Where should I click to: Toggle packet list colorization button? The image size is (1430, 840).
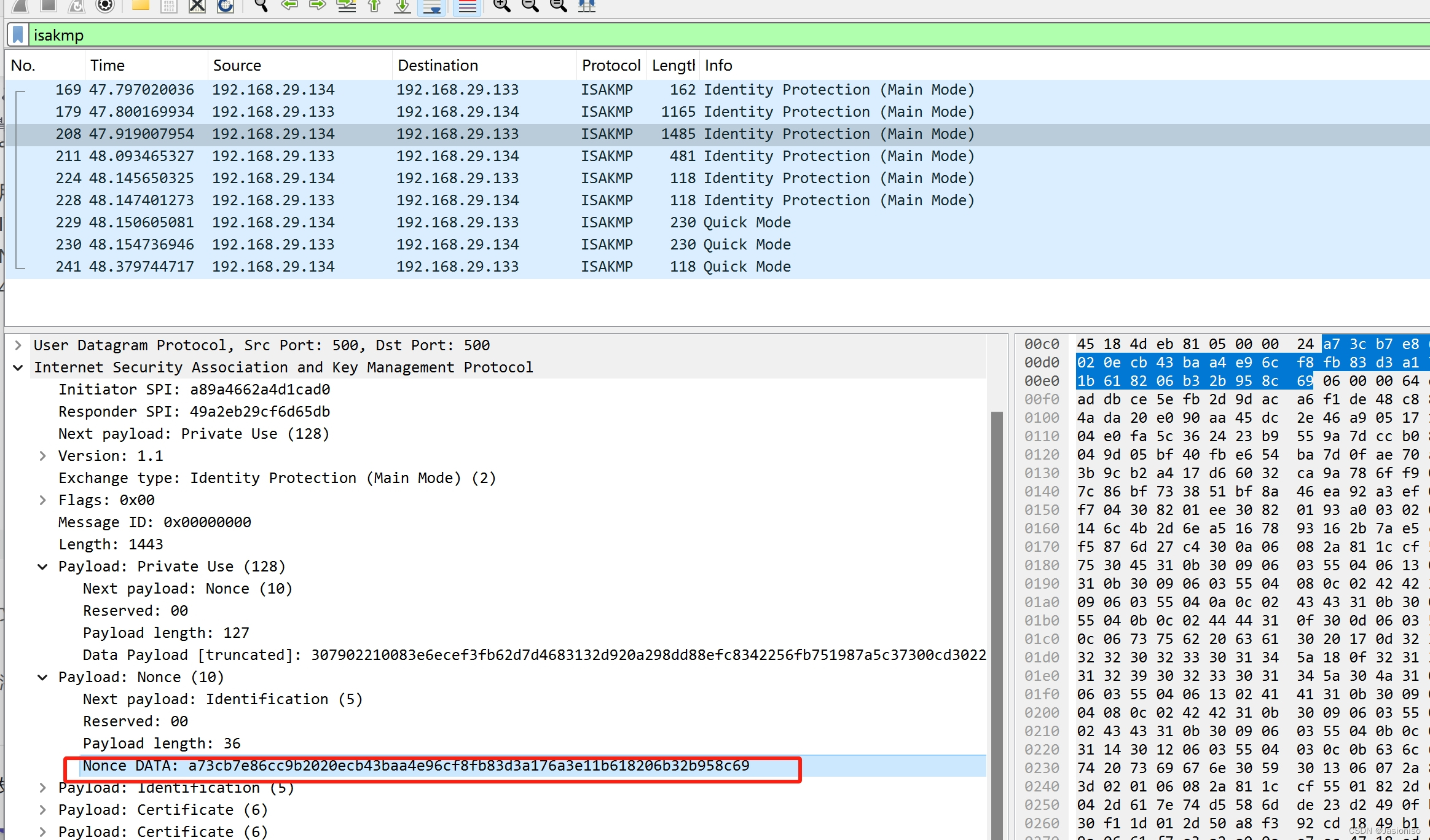(467, 6)
